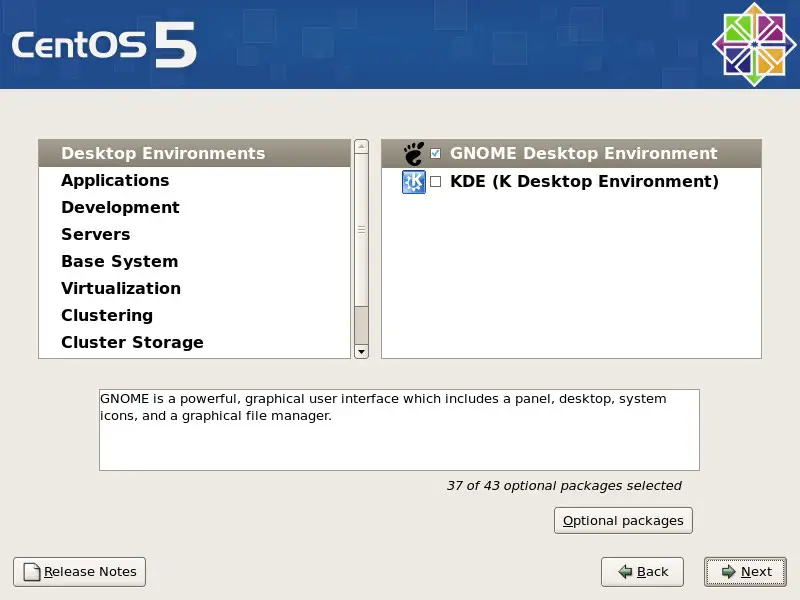Go Back to the previous step
This screenshot has width=800, height=600.
click(642, 571)
